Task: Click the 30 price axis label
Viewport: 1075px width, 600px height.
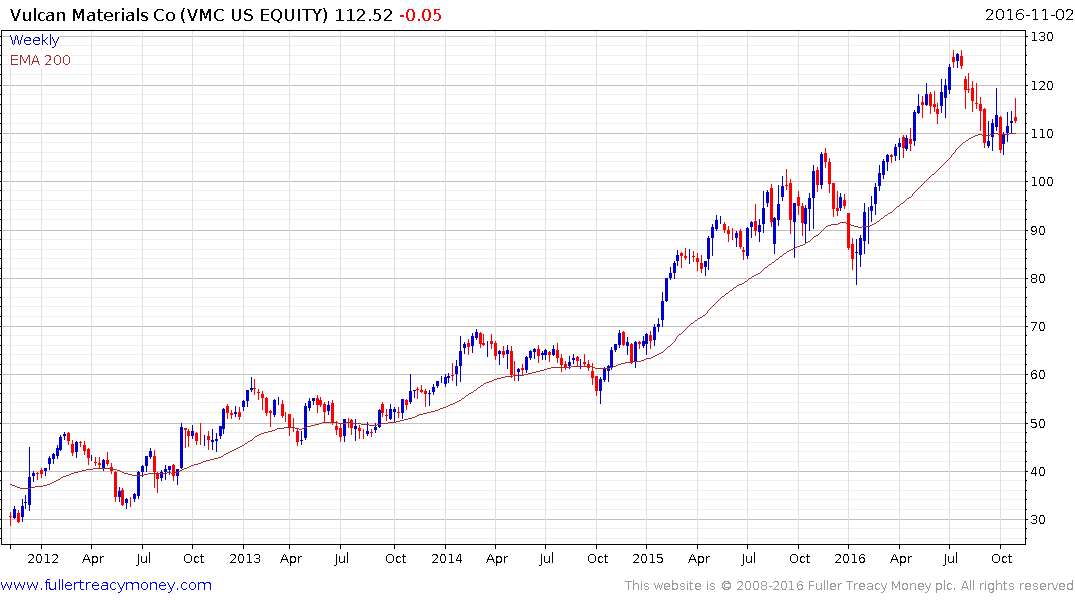Action: coord(1038,519)
